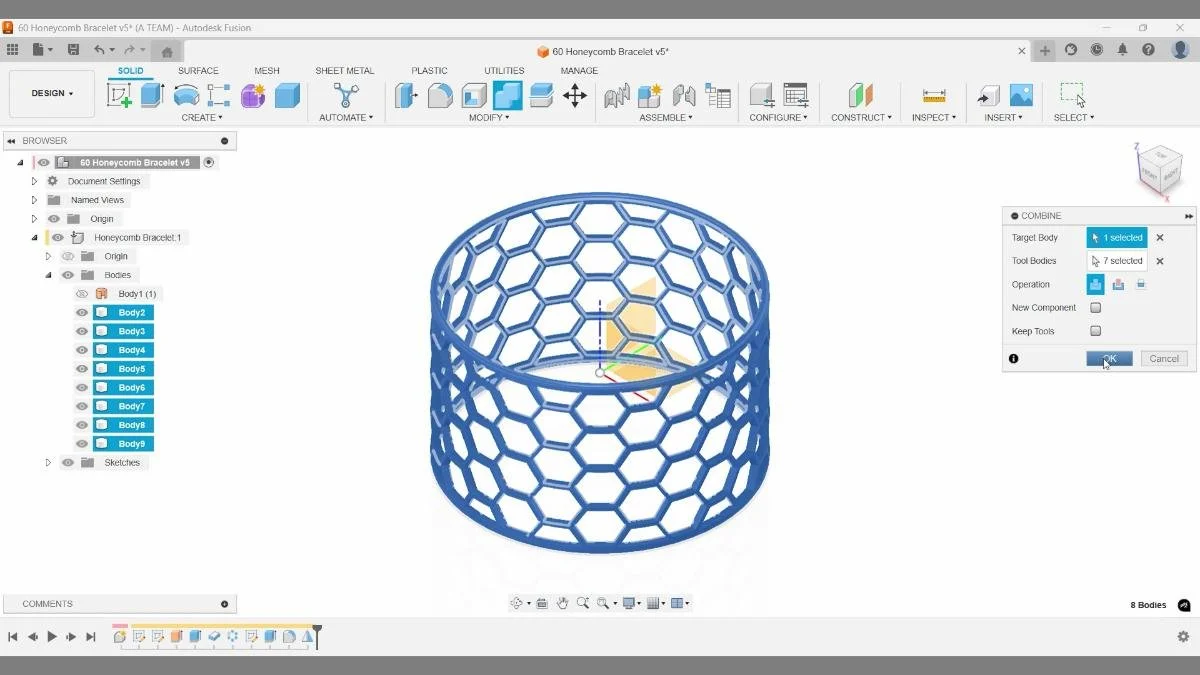
Task: Expand the Document Settings node
Action: (x=34, y=181)
